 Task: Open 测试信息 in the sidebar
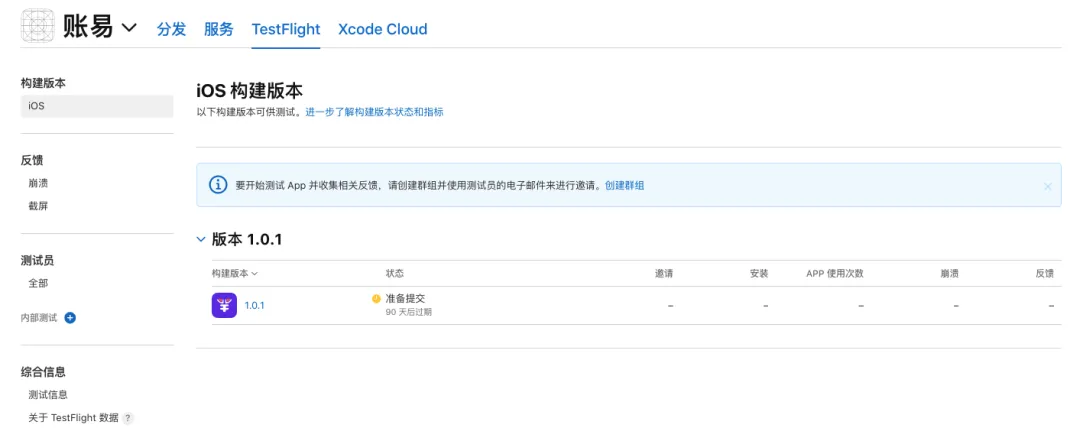48,395
